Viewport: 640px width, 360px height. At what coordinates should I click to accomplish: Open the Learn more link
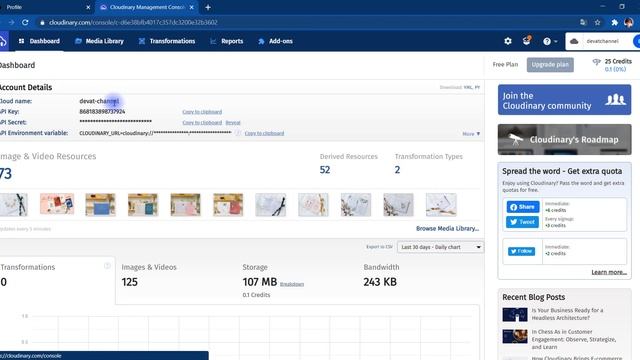pos(609,272)
